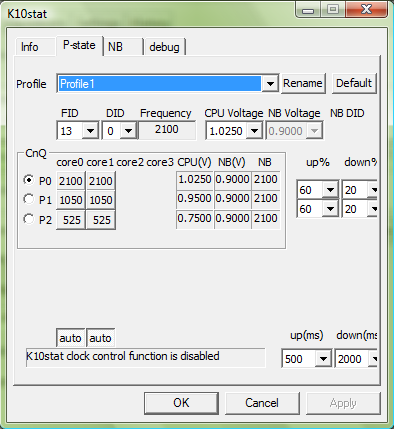
Task: Click the P1 CPU(V) cell 0.9500
Action: 195,199
